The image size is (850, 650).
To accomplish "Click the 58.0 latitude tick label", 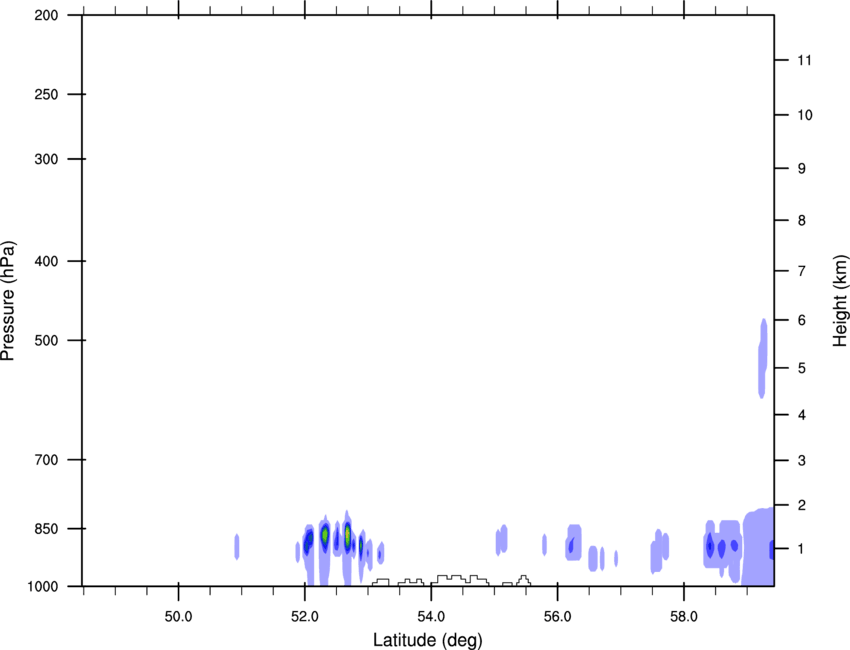I will coord(684,617).
